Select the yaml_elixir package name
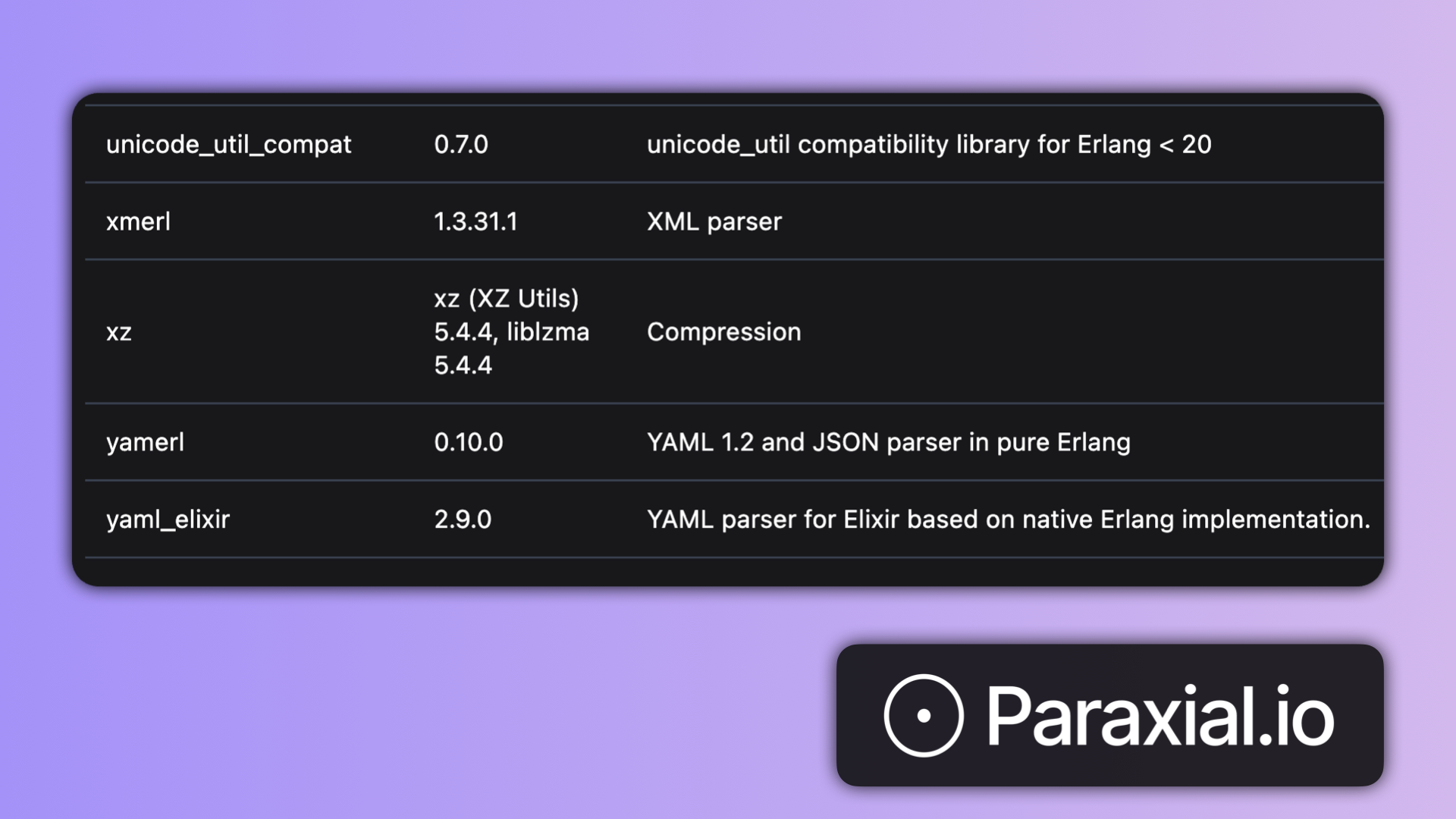 click(x=168, y=519)
